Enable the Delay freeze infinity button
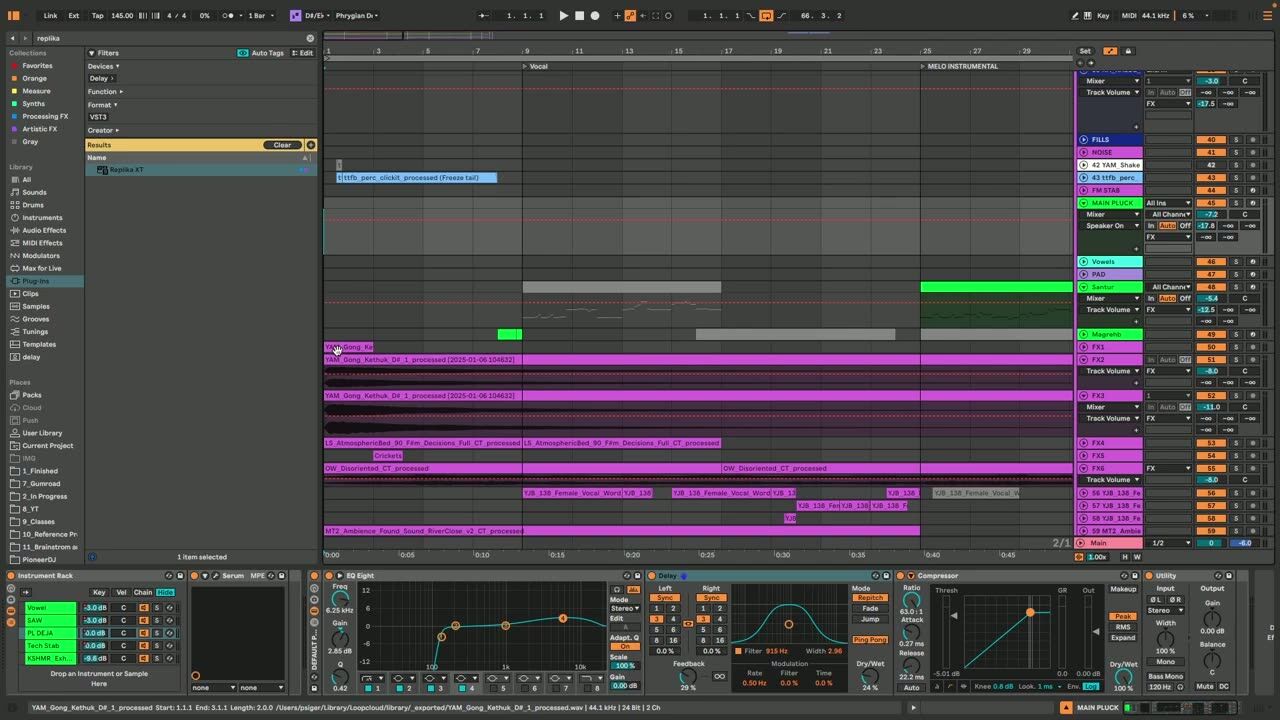Screen dimensions: 1280x720 click(718, 676)
